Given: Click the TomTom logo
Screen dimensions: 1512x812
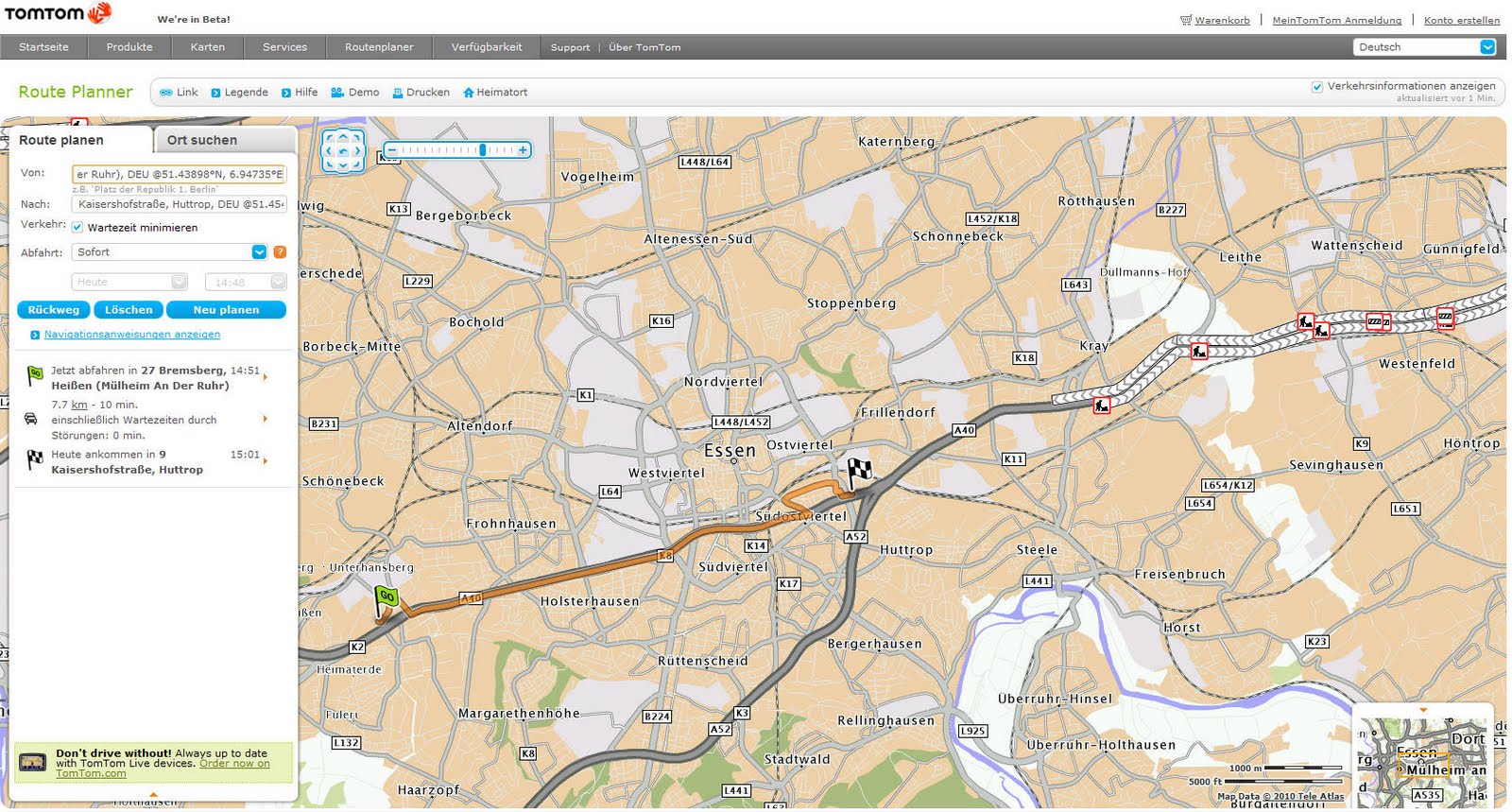Looking at the screenshot, I should pyautogui.click(x=59, y=13).
